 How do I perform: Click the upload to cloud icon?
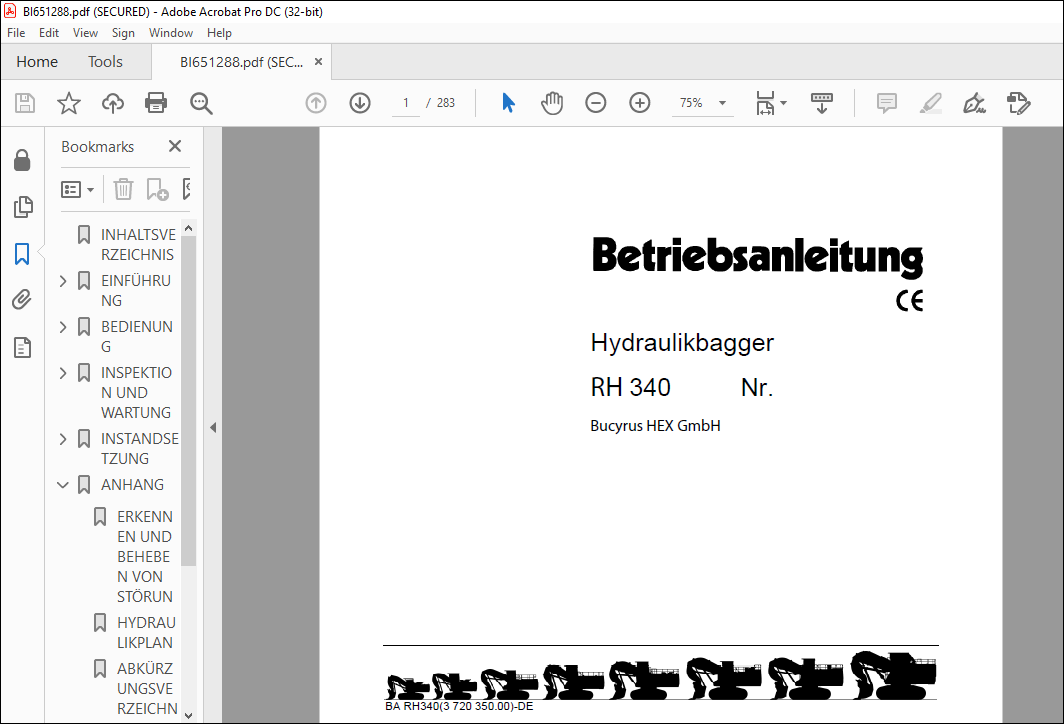coord(113,103)
